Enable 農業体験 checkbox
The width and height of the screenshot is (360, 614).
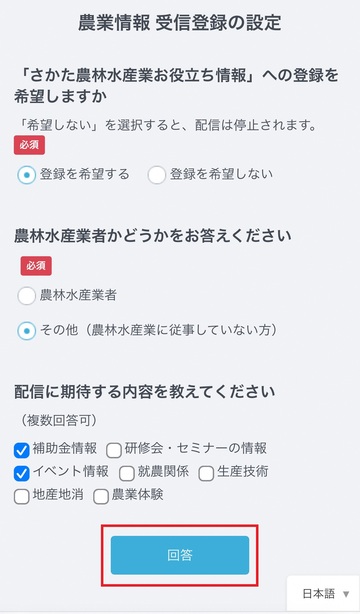coord(101,497)
